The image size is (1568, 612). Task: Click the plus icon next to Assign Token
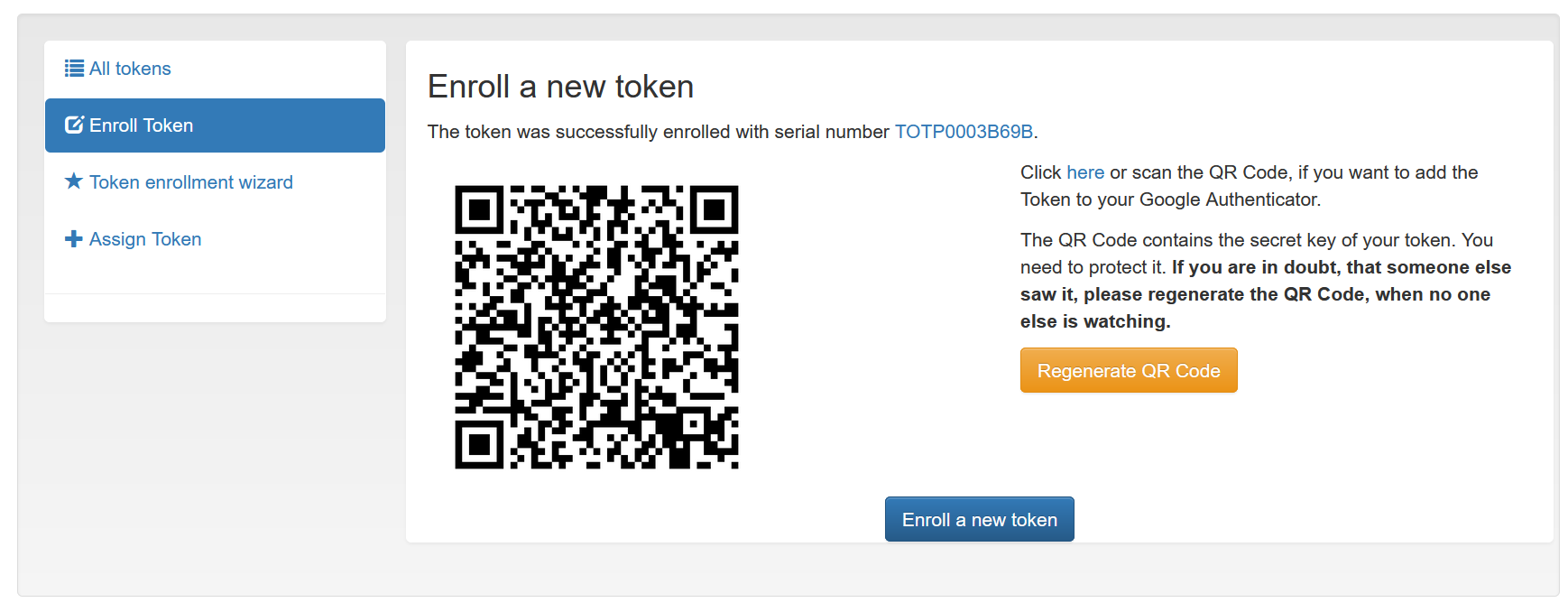[73, 238]
